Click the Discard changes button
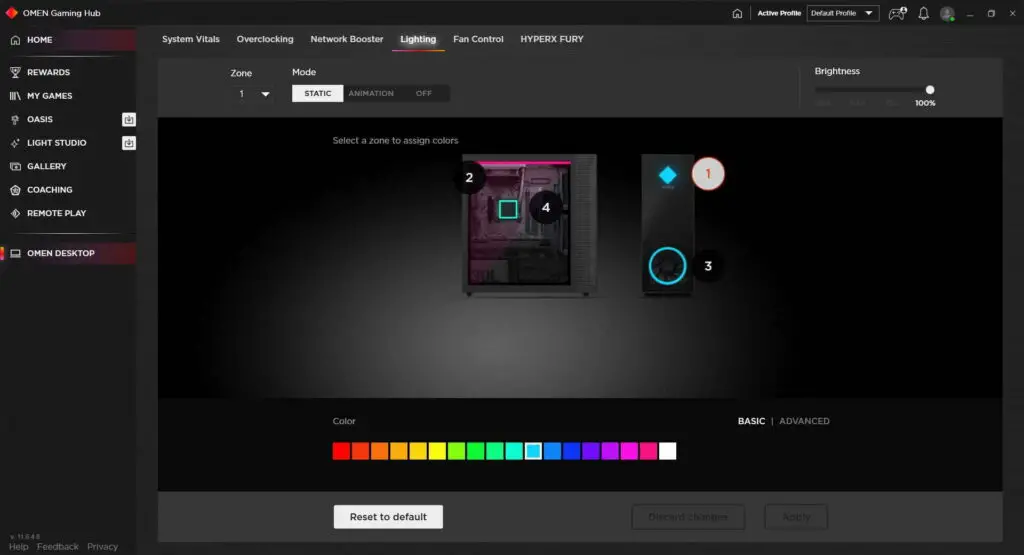The image size is (1024, 555). coord(688,517)
